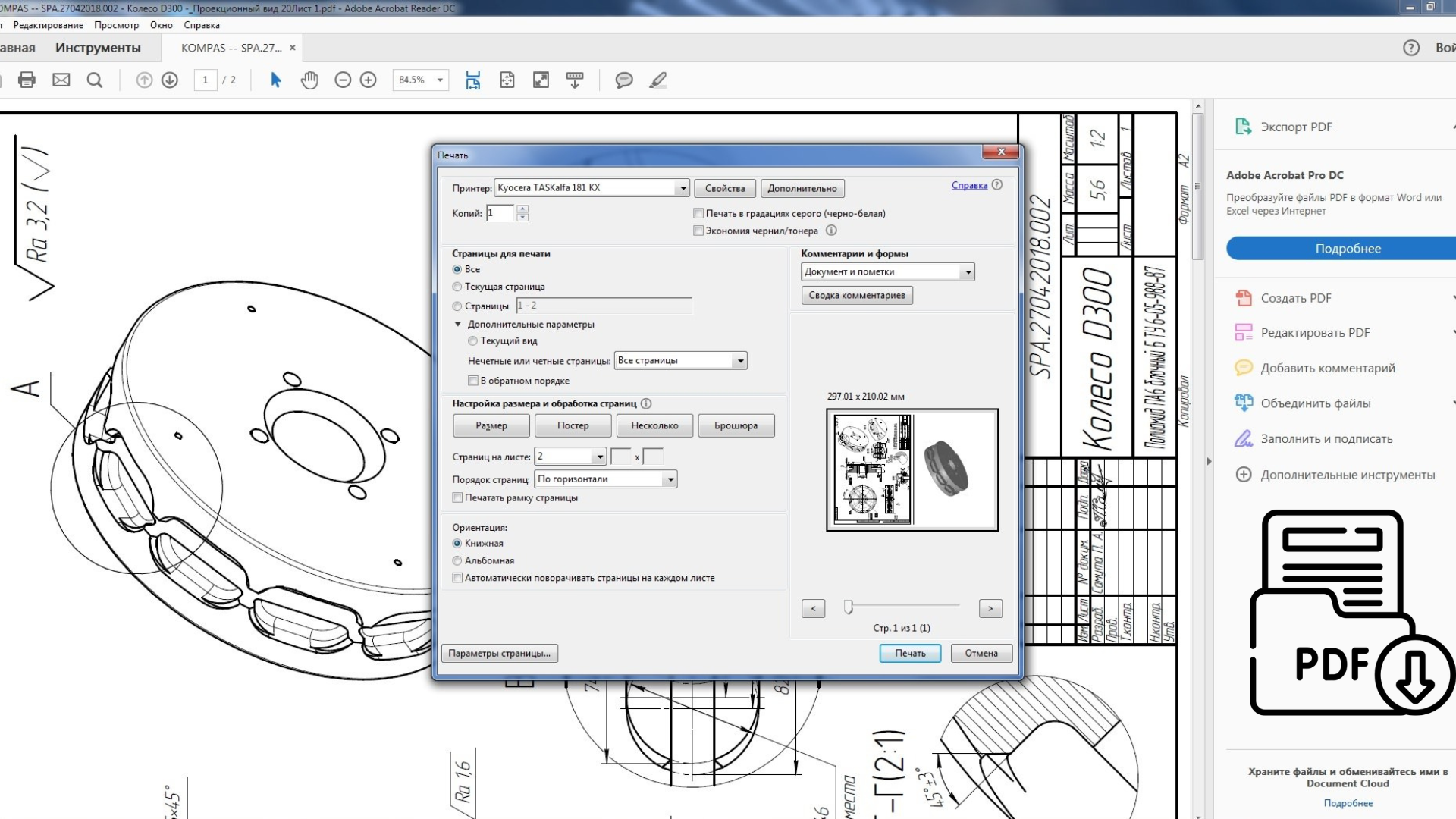1456x819 pixels.
Task: Click the 'Дополнительно' button
Action: 802,188
